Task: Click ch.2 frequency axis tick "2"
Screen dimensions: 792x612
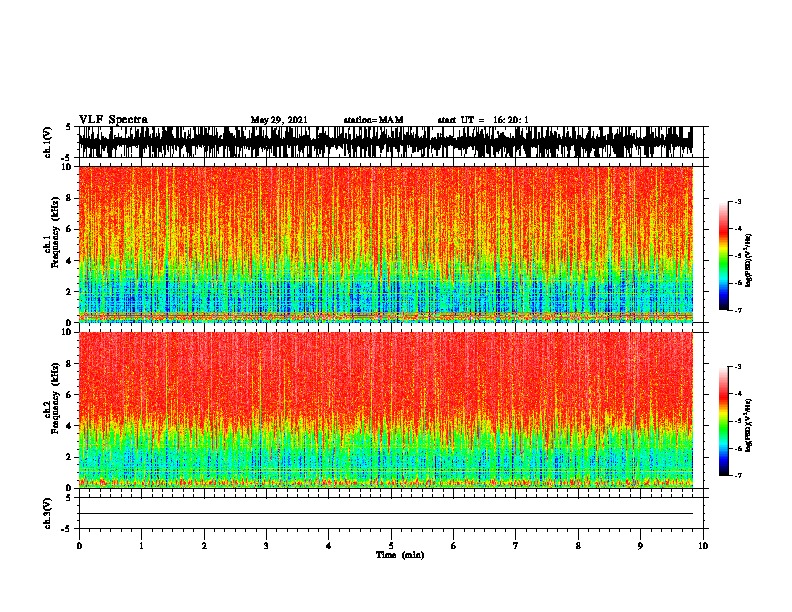Action: (69, 457)
